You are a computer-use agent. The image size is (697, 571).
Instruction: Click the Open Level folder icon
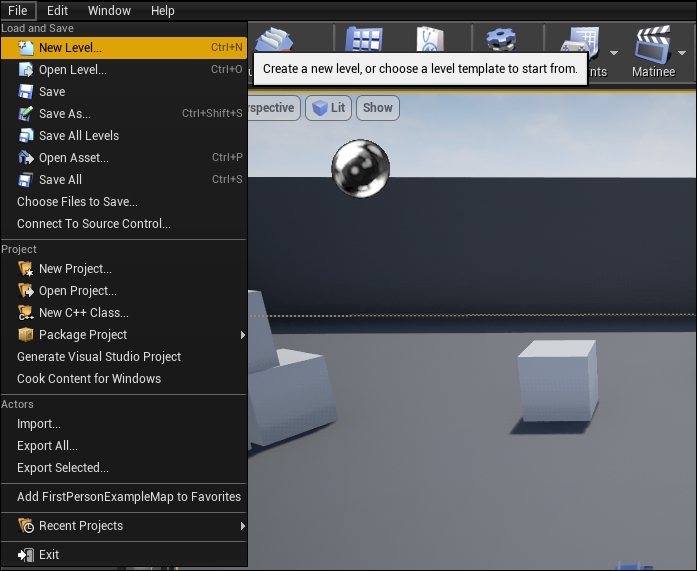[x=26, y=70]
